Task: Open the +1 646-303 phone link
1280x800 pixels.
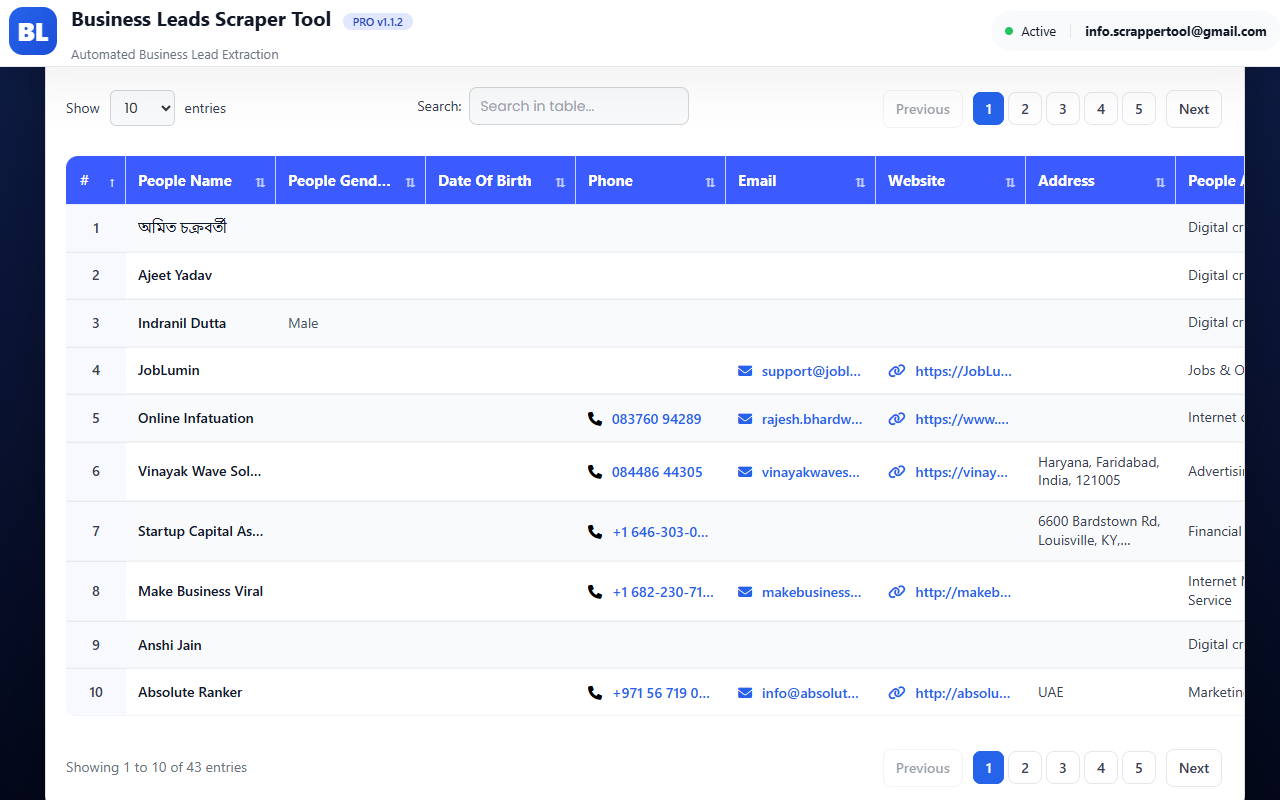Action: [x=661, y=532]
